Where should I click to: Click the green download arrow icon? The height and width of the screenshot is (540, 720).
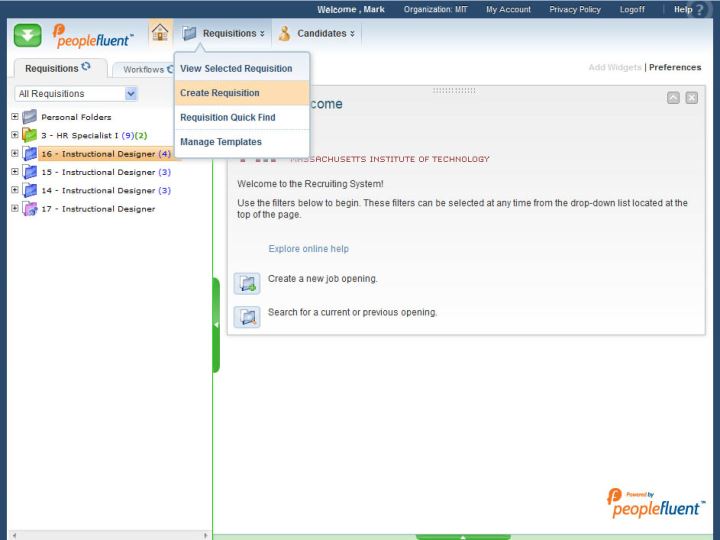pos(28,35)
